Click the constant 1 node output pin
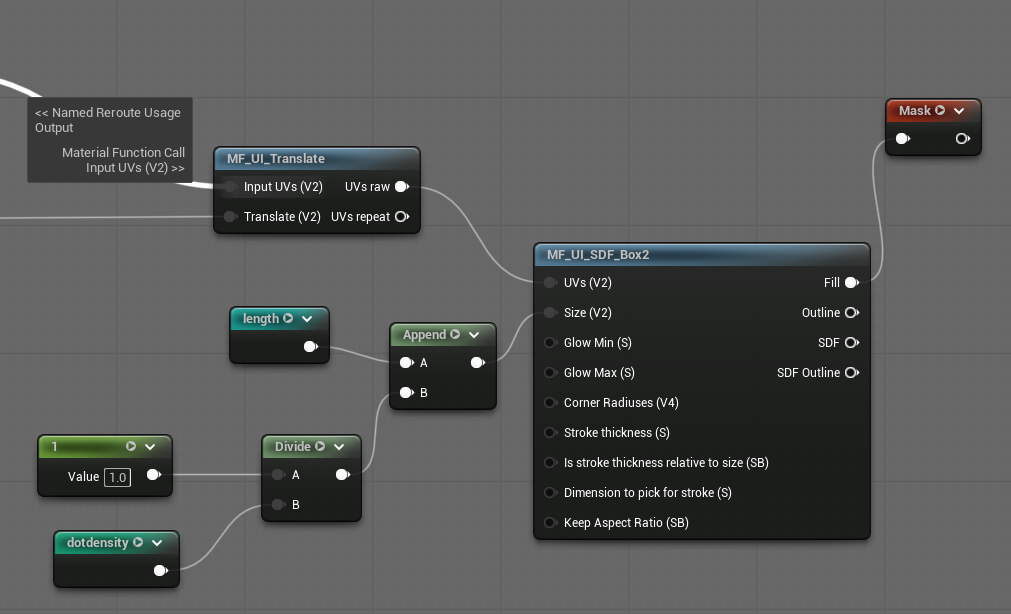 (153, 475)
